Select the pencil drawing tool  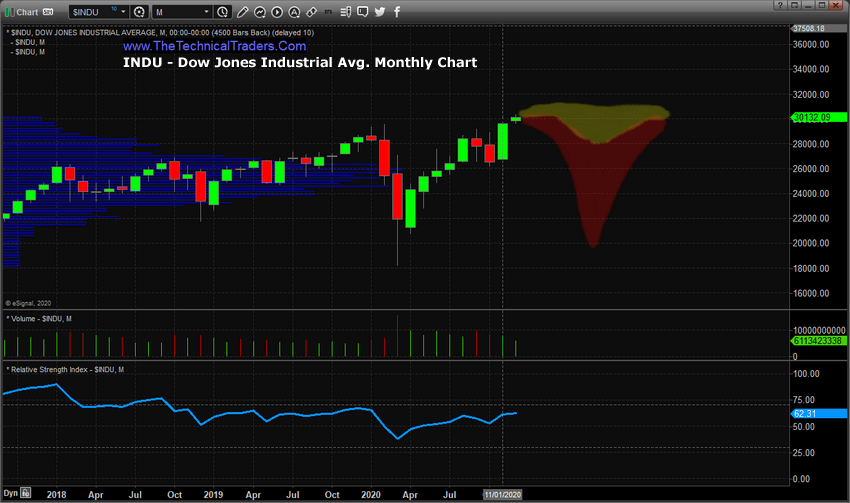point(242,12)
